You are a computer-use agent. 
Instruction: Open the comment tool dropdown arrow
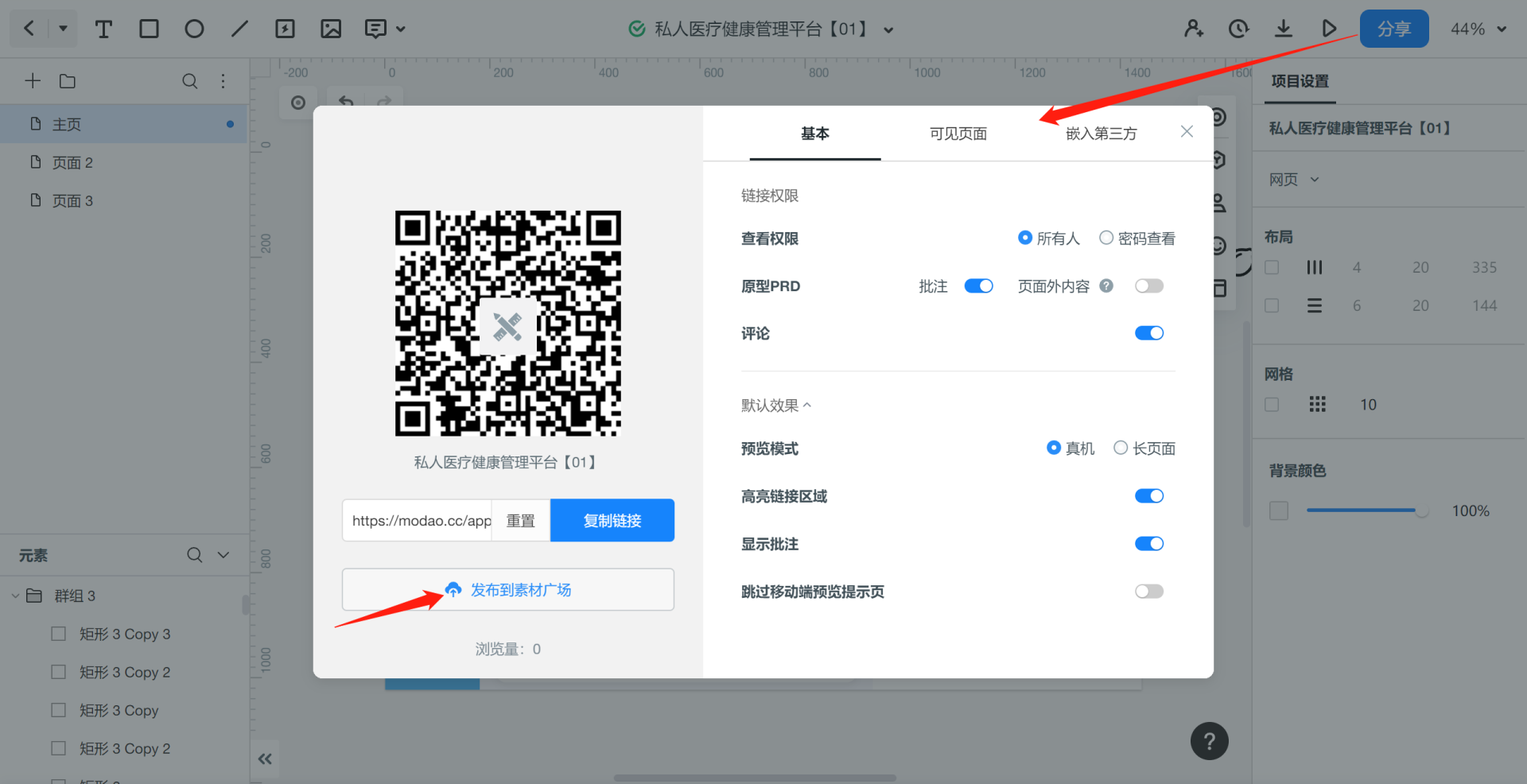[x=401, y=29]
